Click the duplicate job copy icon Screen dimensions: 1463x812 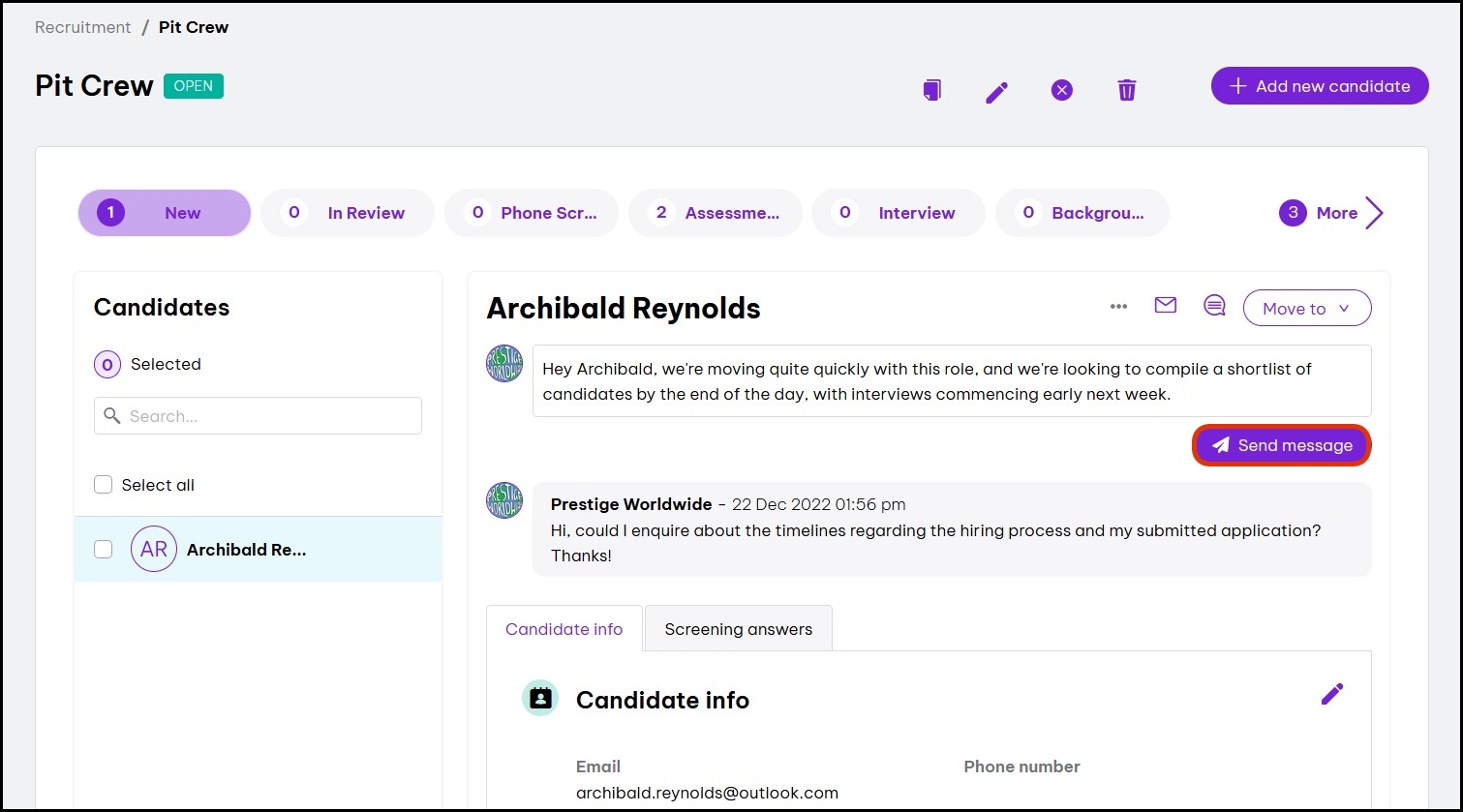(x=931, y=90)
